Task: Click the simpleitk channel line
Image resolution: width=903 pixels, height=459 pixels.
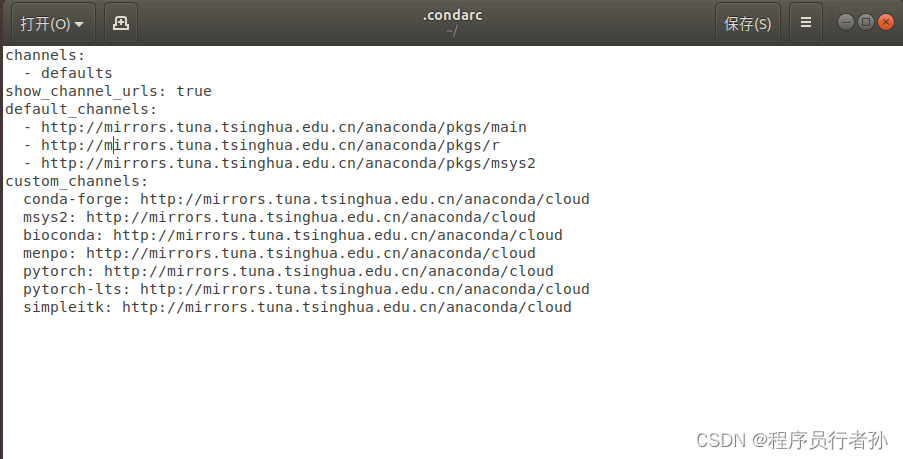Action: click(x=296, y=307)
